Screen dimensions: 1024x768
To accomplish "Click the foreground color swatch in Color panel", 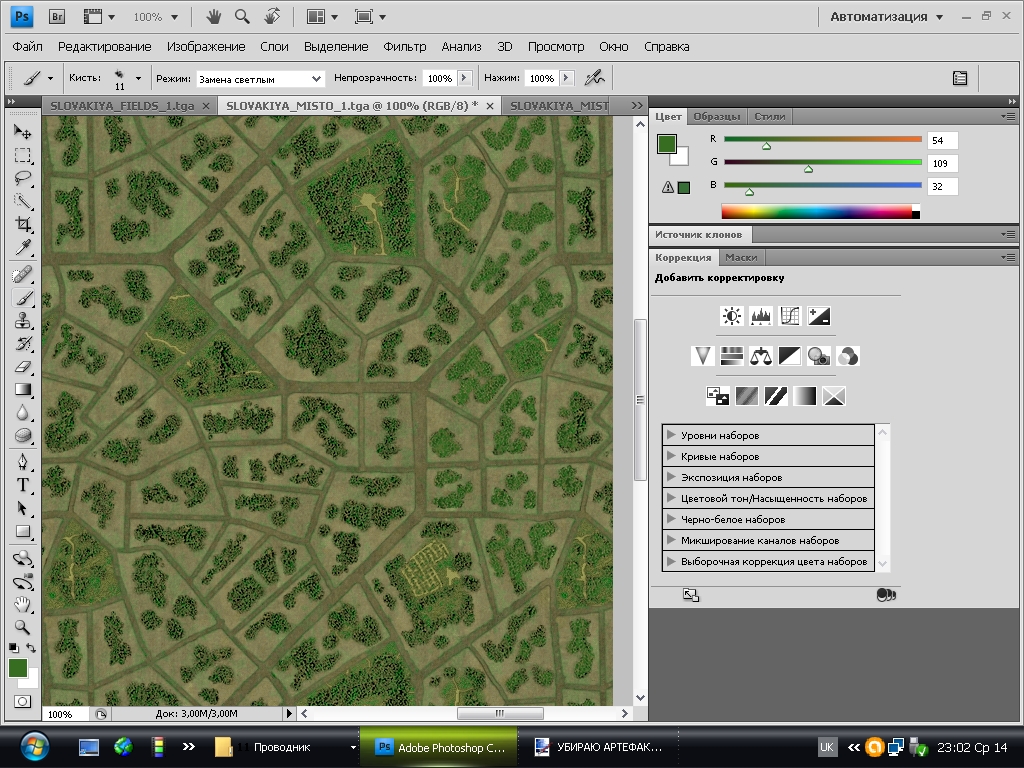I will click(x=667, y=144).
